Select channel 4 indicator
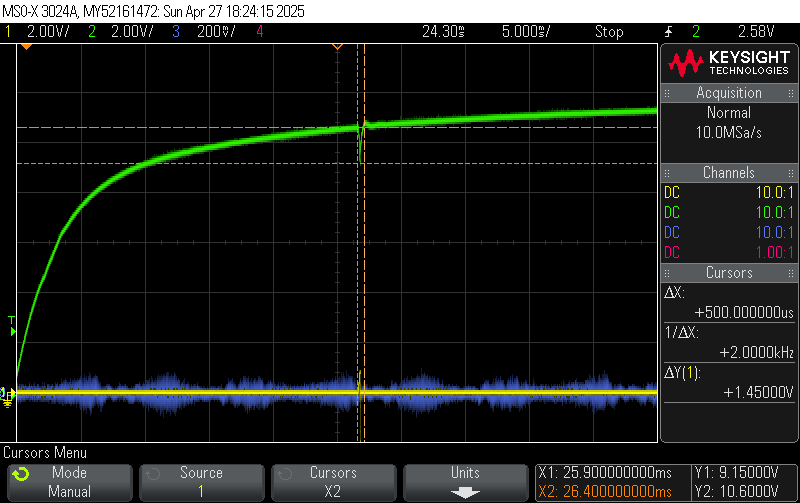The height and width of the screenshot is (503, 800). (260, 32)
